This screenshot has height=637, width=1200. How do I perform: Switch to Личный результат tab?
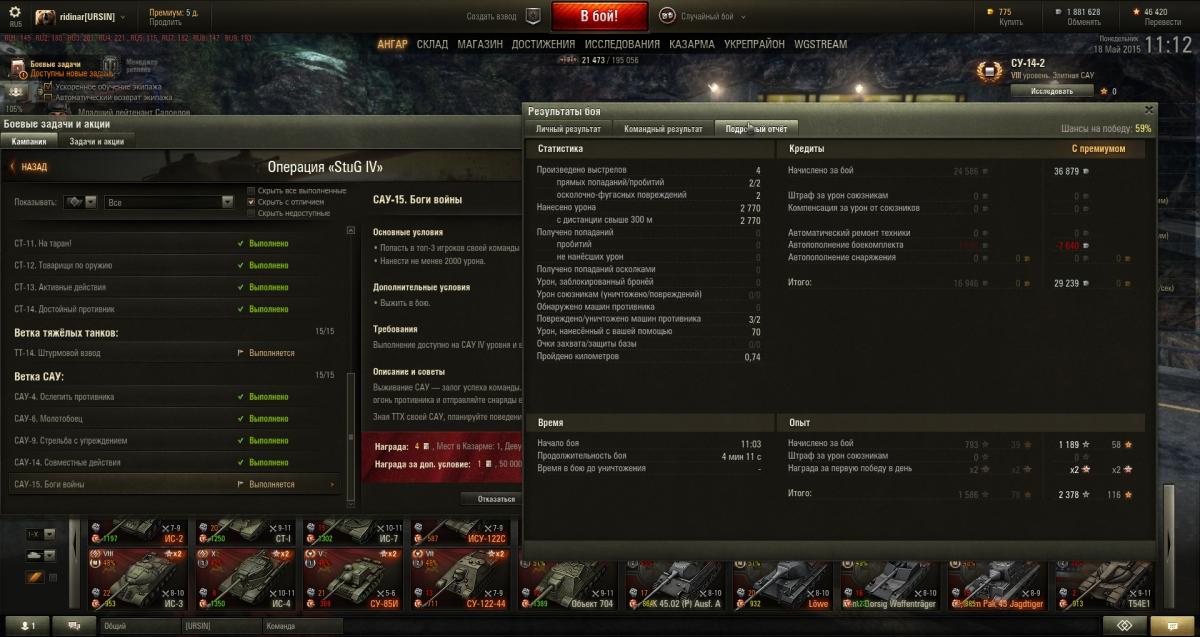tap(568, 129)
